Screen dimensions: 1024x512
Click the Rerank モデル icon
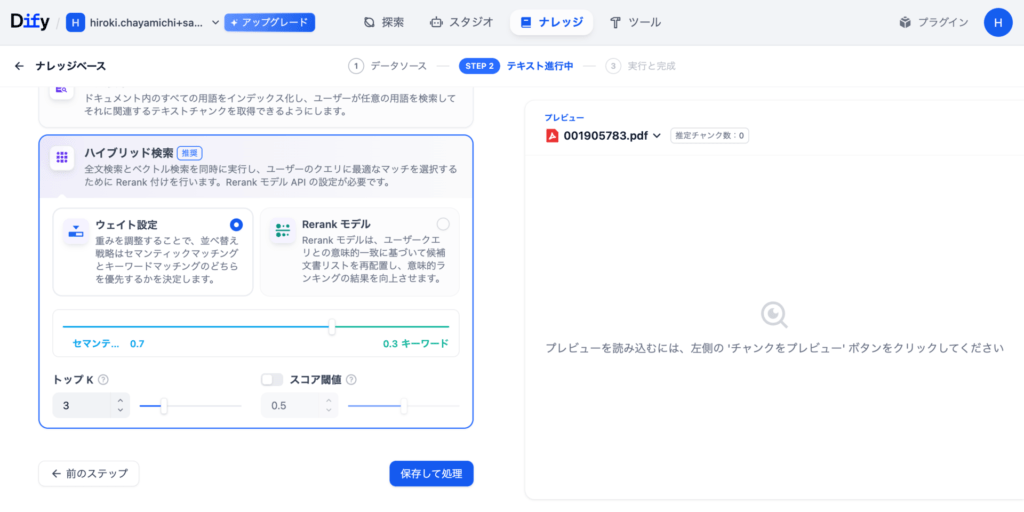point(283,232)
